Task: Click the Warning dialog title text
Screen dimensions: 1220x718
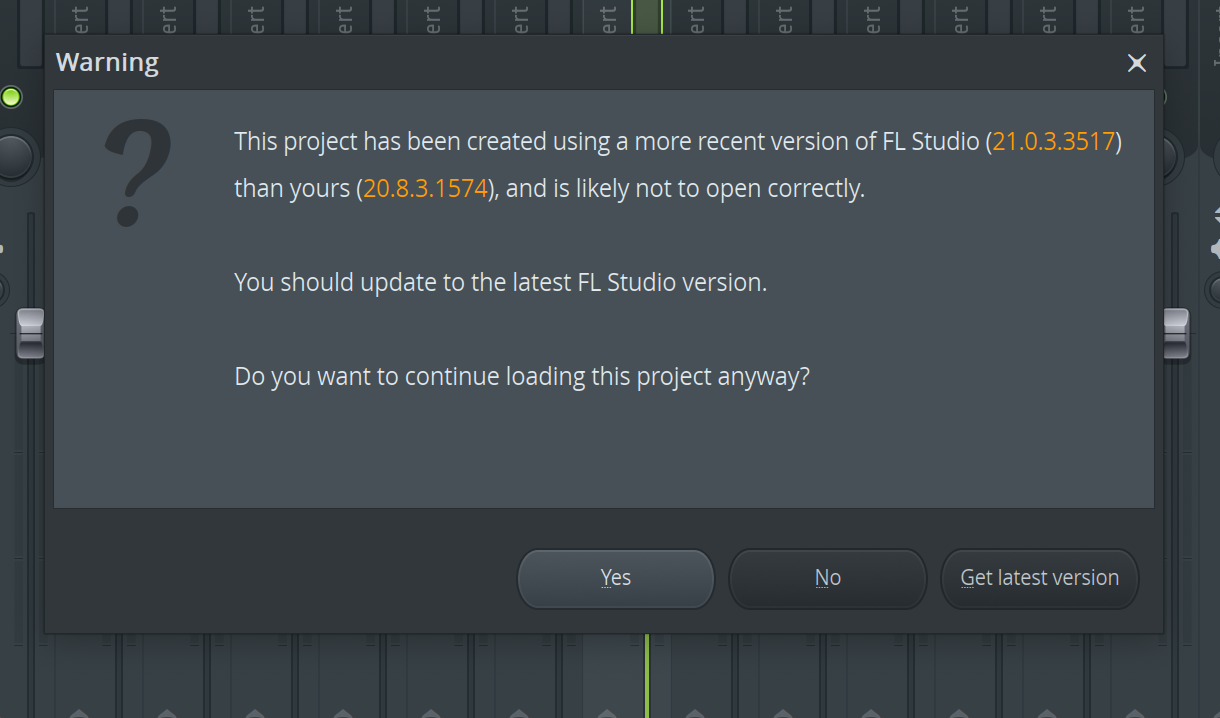Action: [107, 62]
